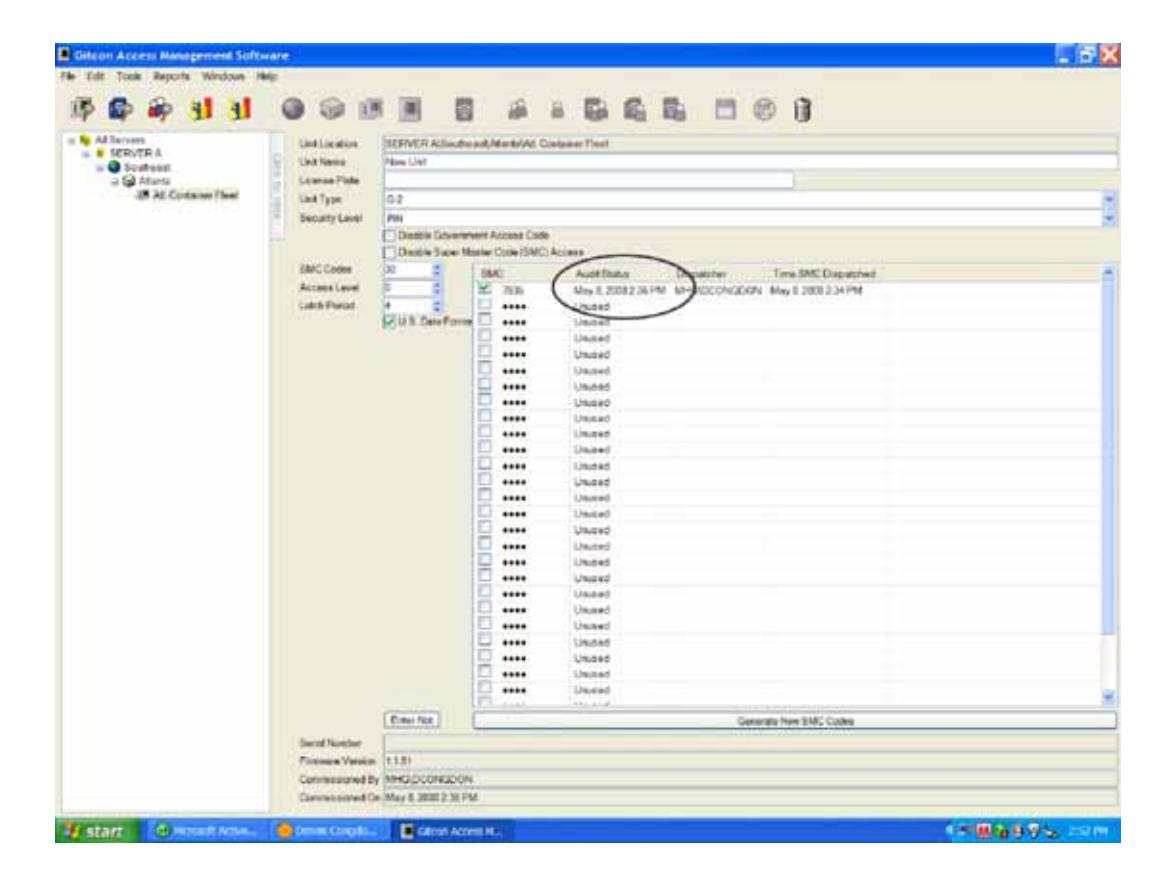Click the gray person-with-lock toolbar icon

pos(518,110)
